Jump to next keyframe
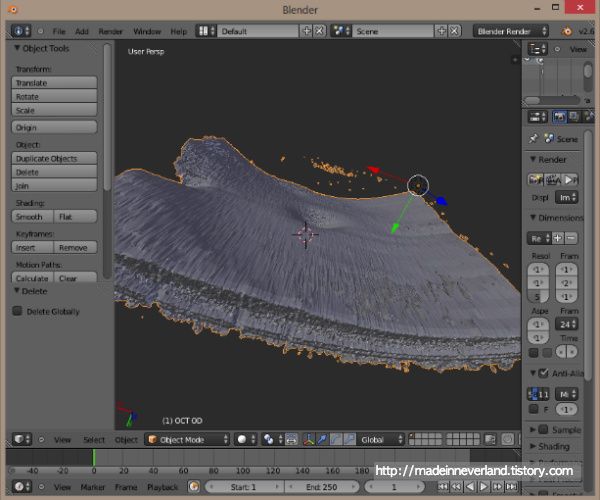This screenshot has width=600, height=500. click(x=497, y=487)
